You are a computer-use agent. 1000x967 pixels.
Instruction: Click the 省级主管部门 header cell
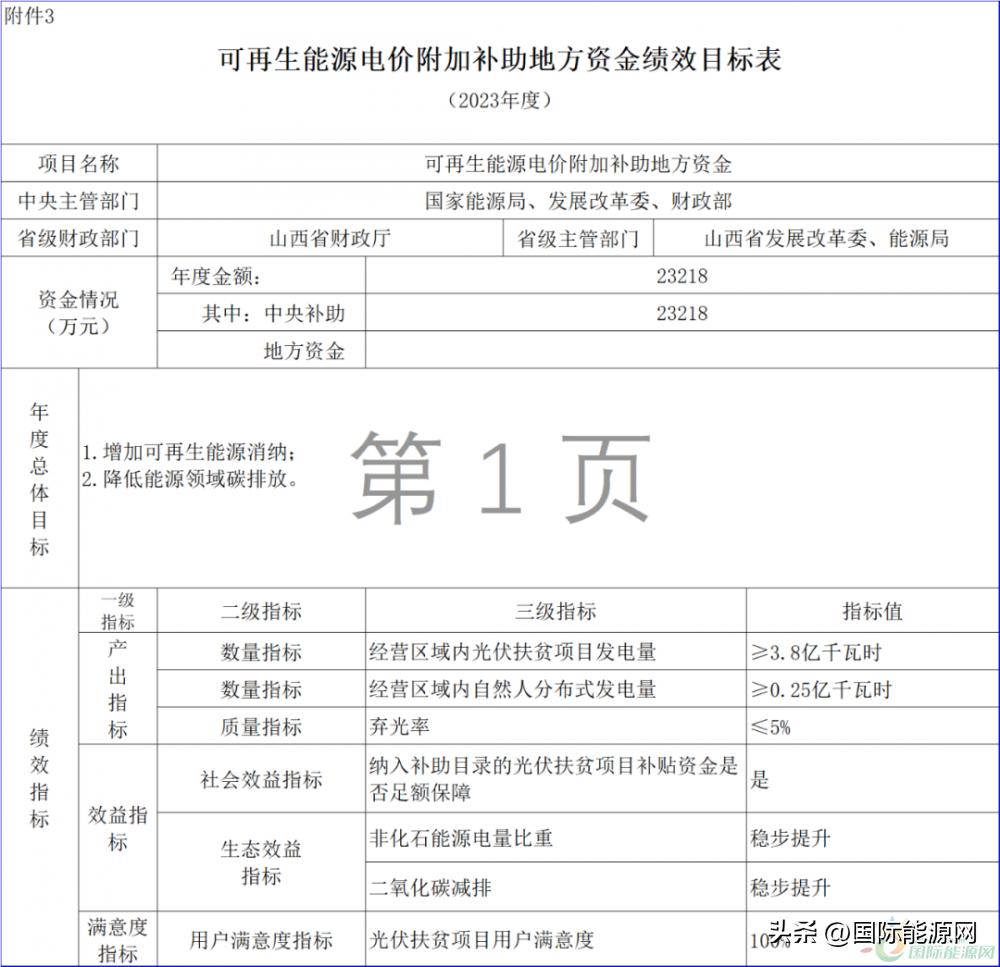(x=580, y=238)
